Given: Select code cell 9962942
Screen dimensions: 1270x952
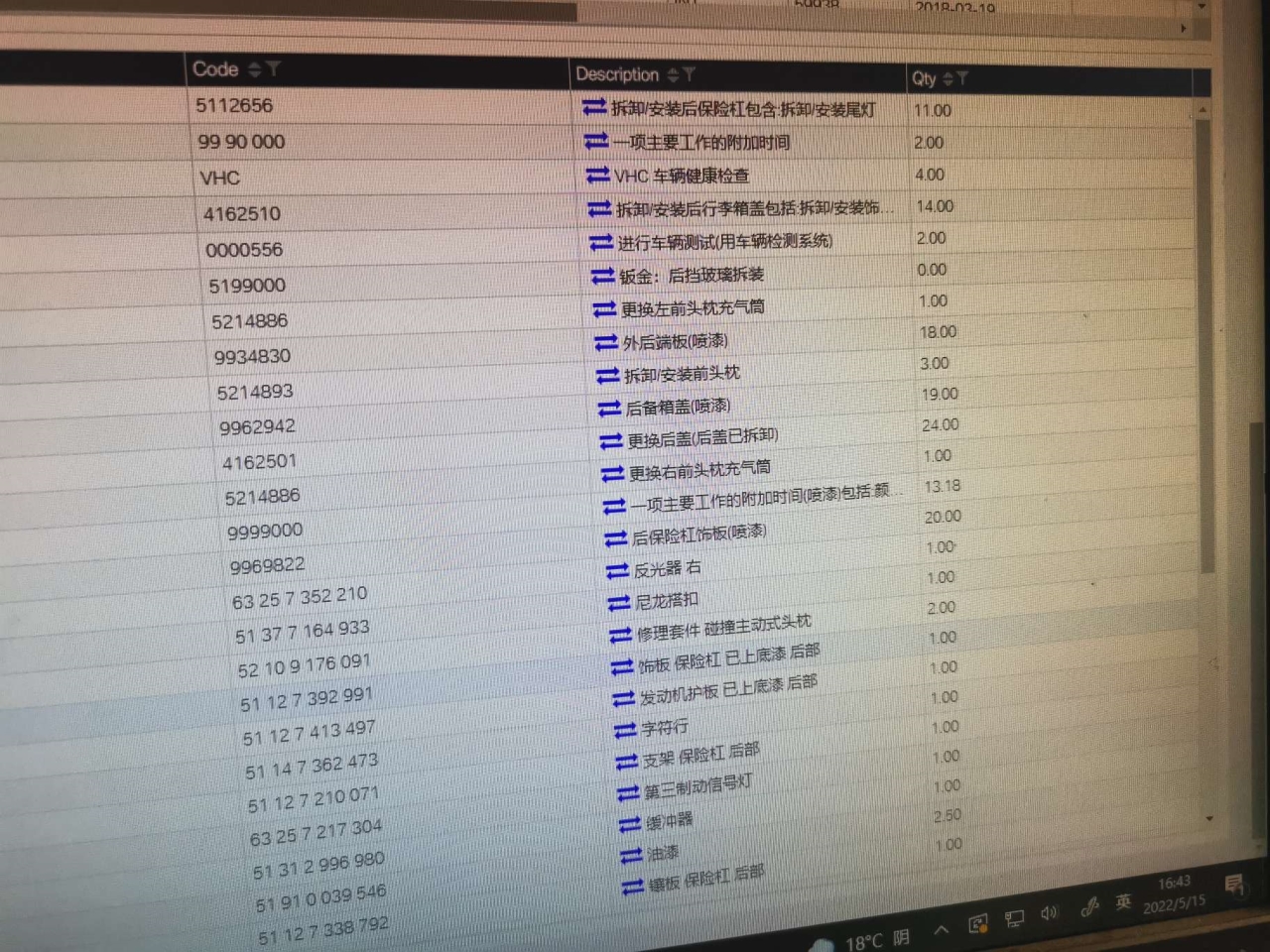Looking at the screenshot, I should (x=257, y=427).
